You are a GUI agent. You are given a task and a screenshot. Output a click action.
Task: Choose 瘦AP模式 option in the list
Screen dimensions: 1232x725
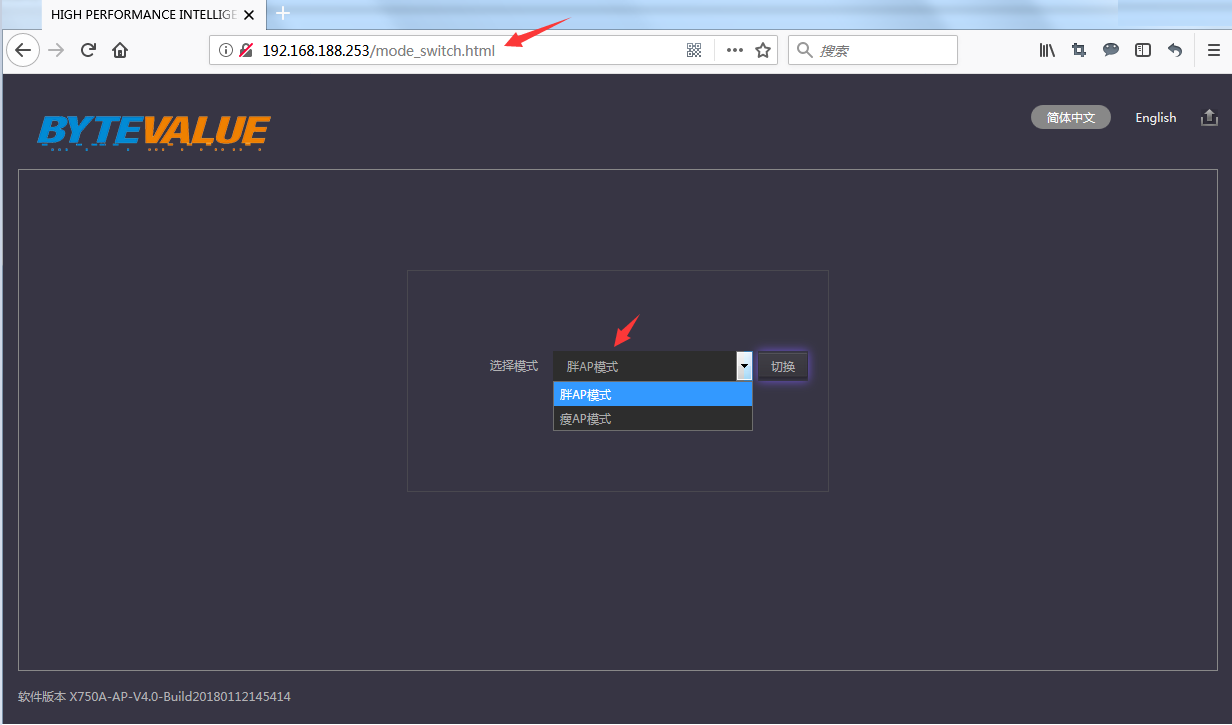[652, 419]
